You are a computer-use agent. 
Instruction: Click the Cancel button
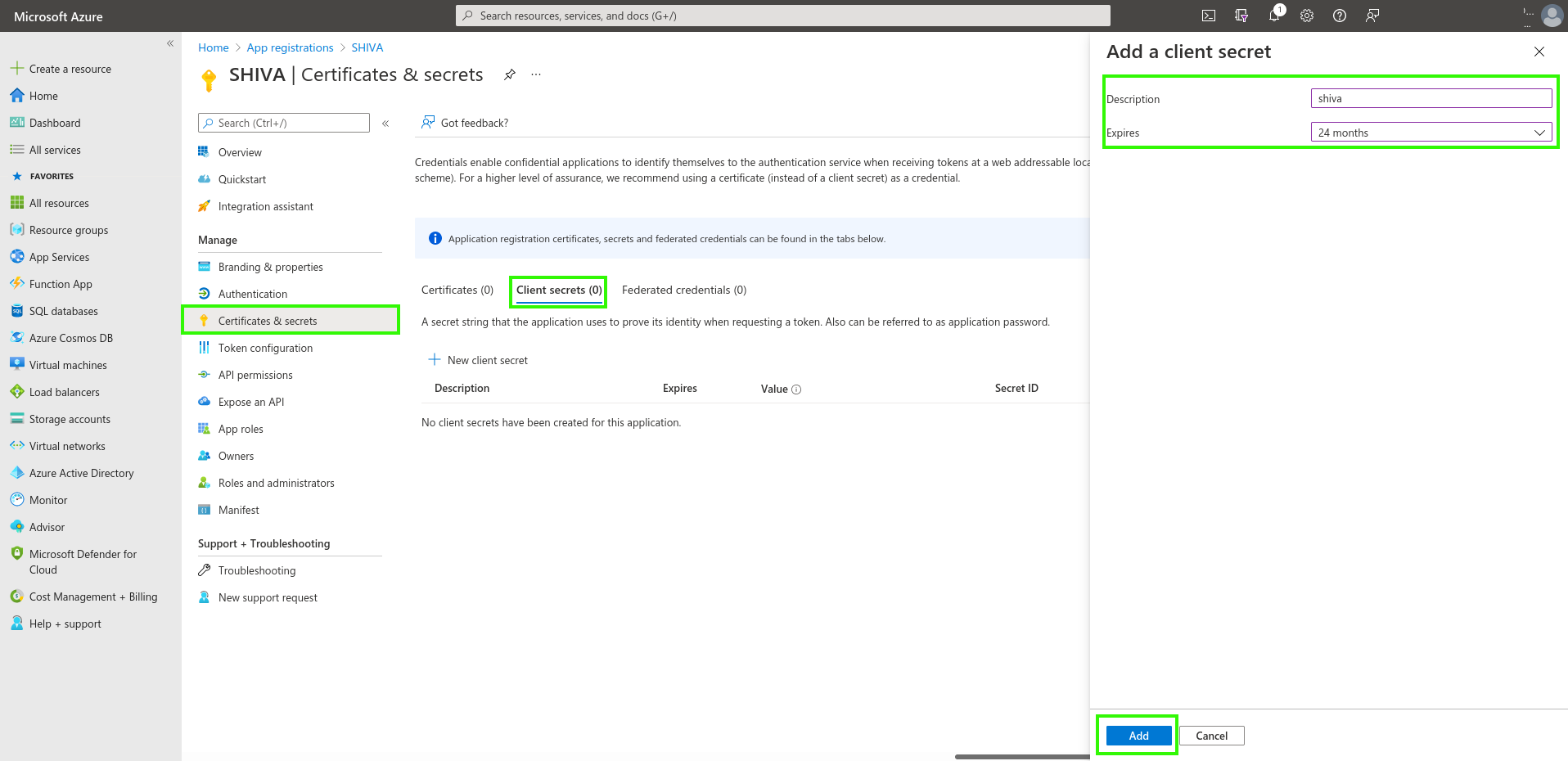1211,736
